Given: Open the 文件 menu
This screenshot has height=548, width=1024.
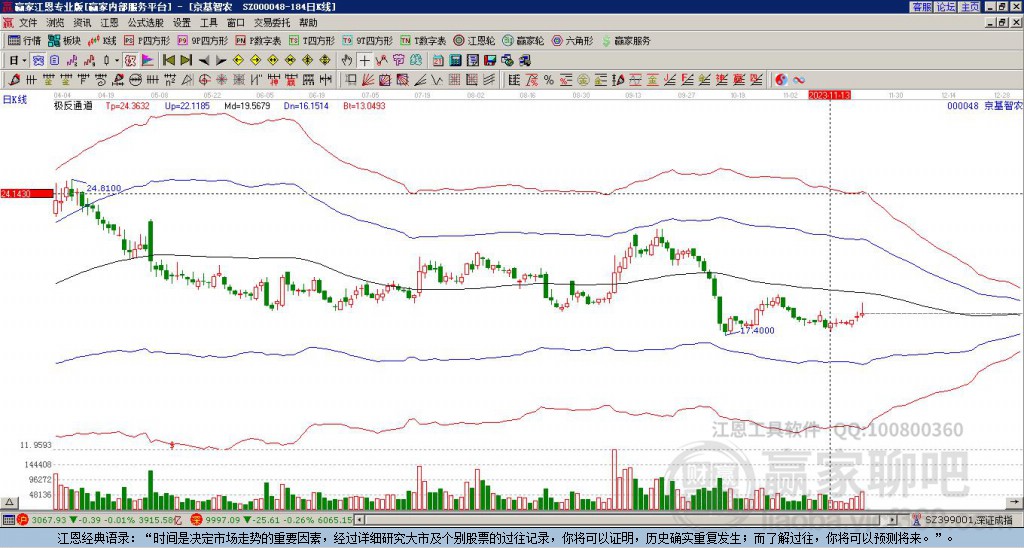Looking at the screenshot, I should [28, 23].
